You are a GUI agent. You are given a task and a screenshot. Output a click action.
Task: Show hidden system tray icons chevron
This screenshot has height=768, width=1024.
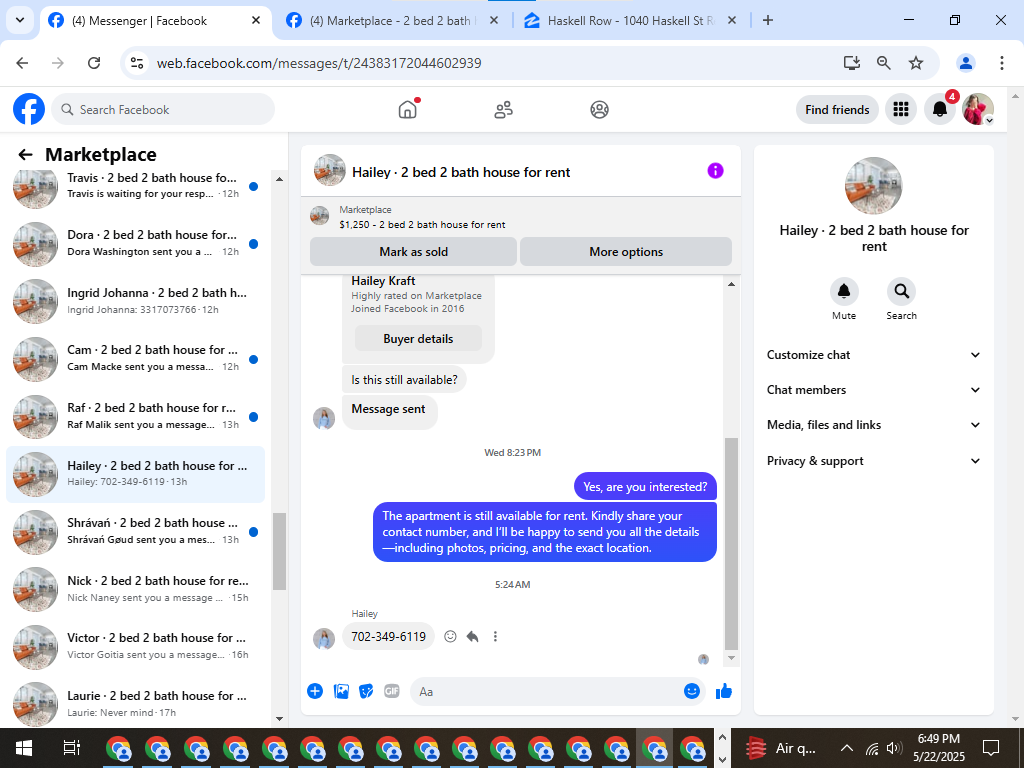coord(846,748)
